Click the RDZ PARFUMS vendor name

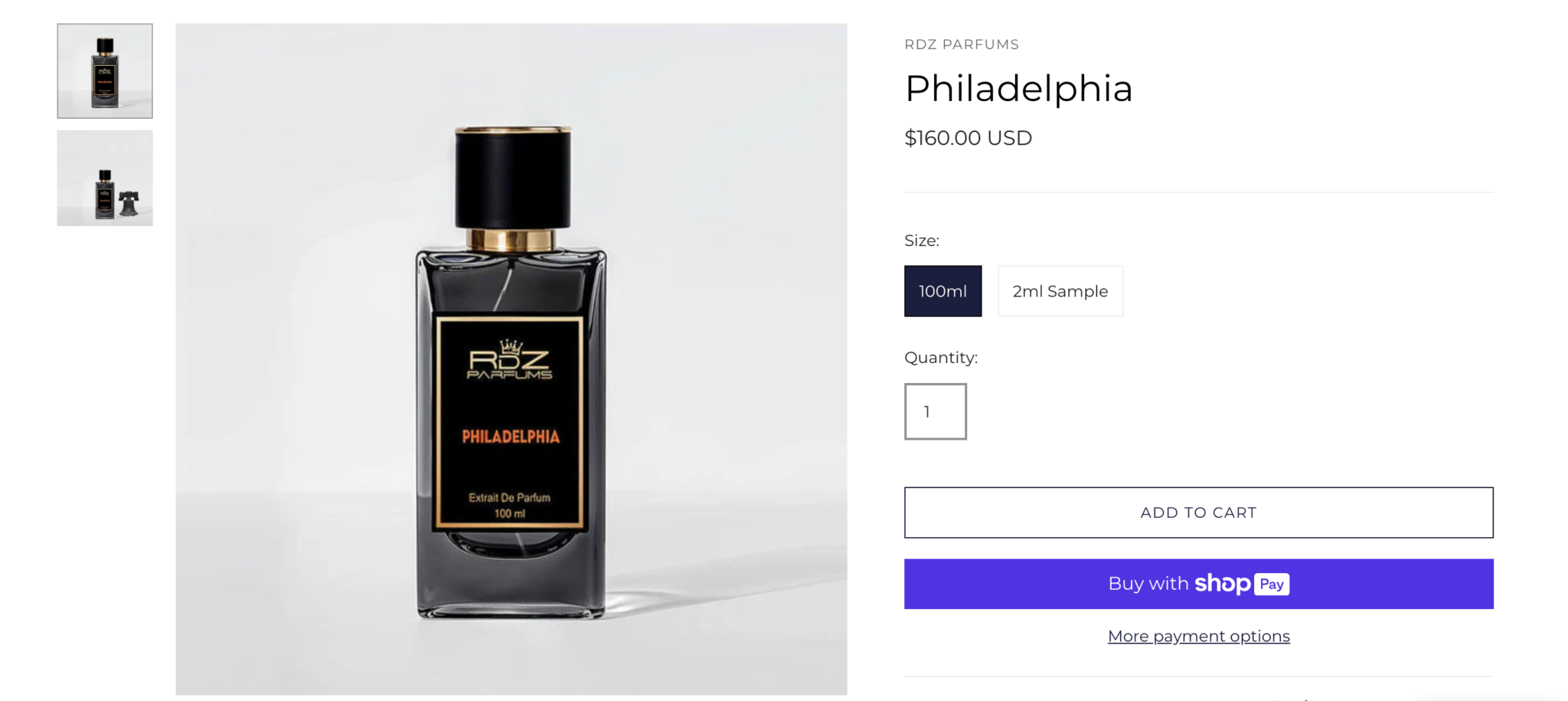961,44
